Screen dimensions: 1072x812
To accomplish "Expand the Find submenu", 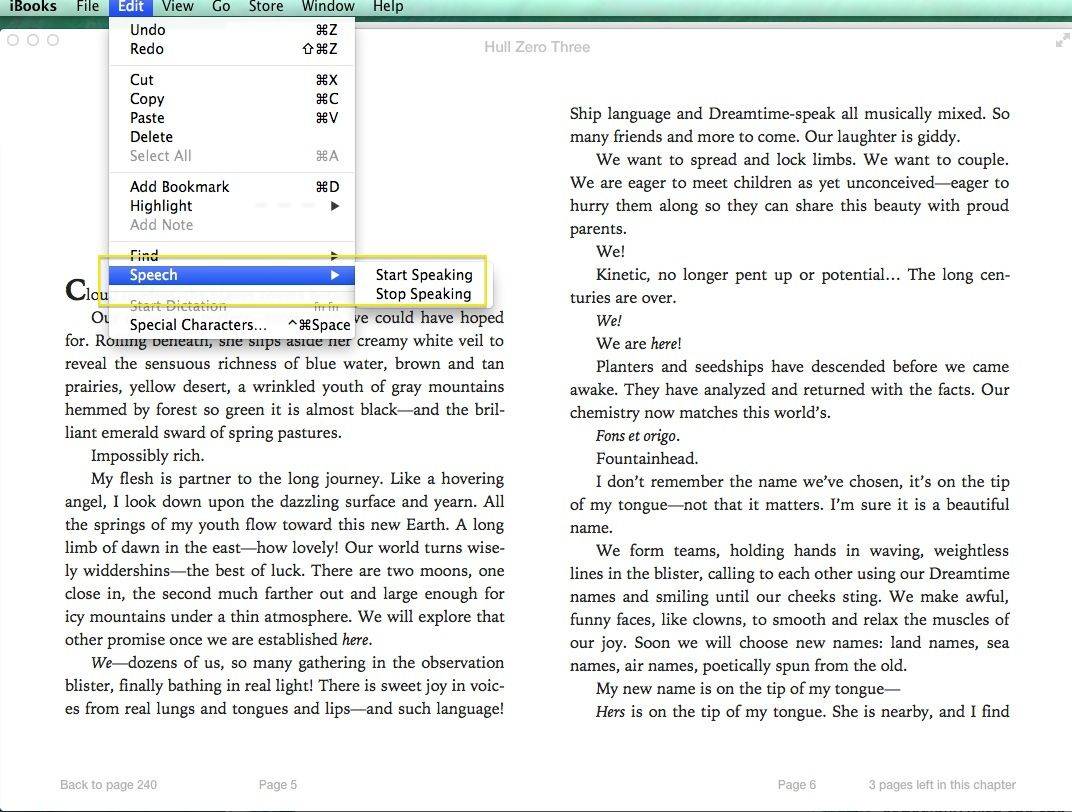I will tap(231, 256).
